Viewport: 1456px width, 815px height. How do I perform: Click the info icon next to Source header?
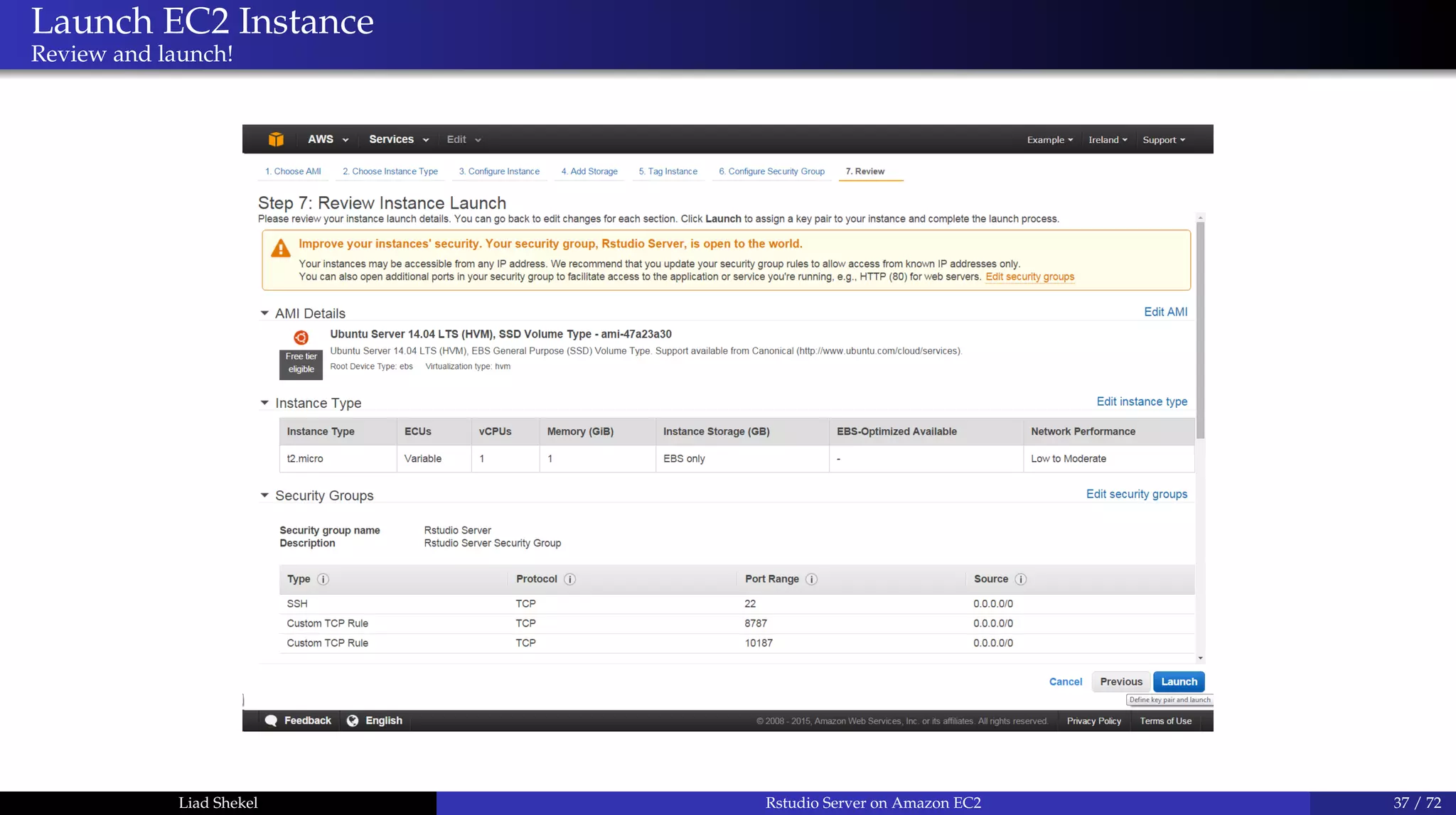click(1020, 579)
